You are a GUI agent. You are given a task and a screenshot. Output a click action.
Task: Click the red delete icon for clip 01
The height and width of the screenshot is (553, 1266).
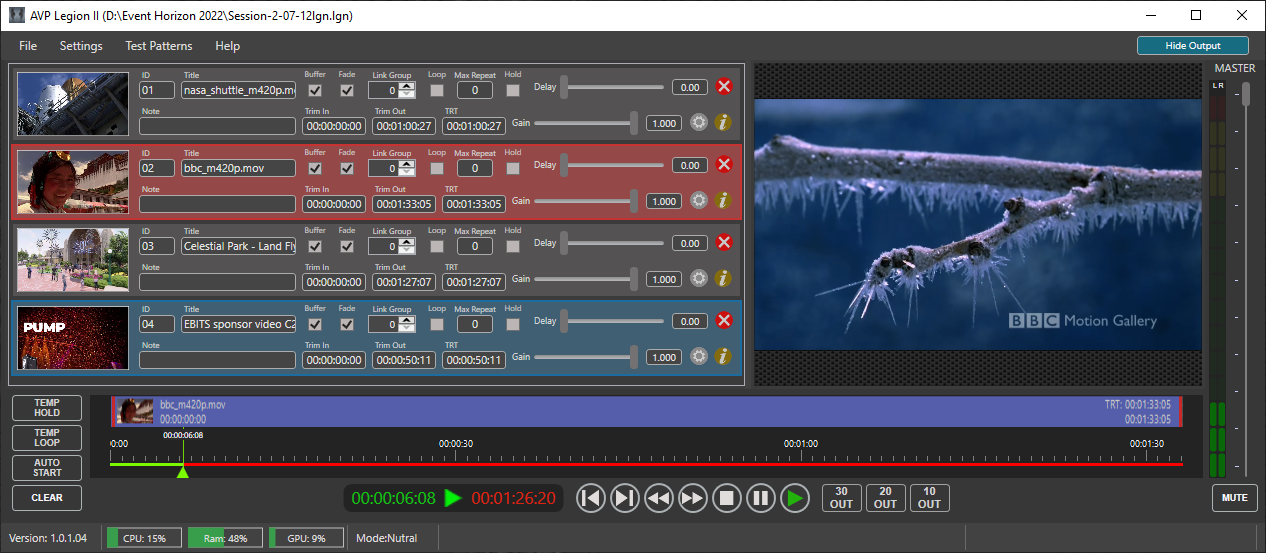725,87
